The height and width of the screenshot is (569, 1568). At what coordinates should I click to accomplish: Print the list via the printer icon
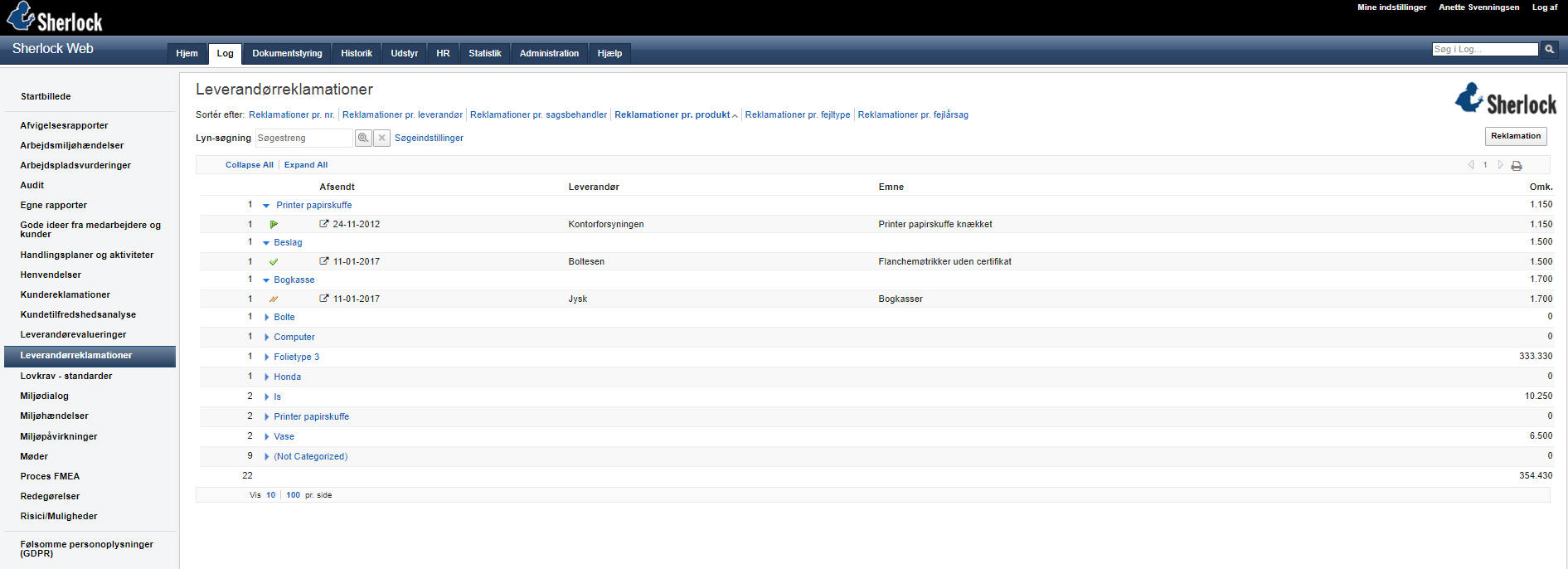tap(1517, 166)
